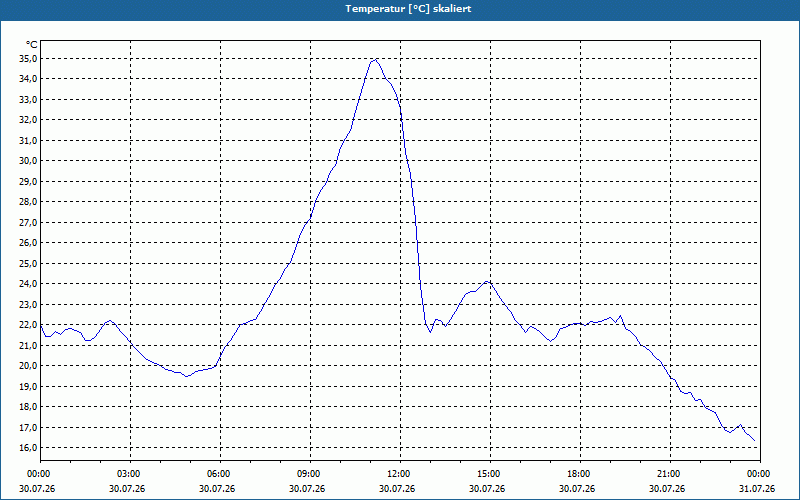The image size is (800, 500).
Task: Click the 31,0 y-axis label
Action: click(28, 140)
